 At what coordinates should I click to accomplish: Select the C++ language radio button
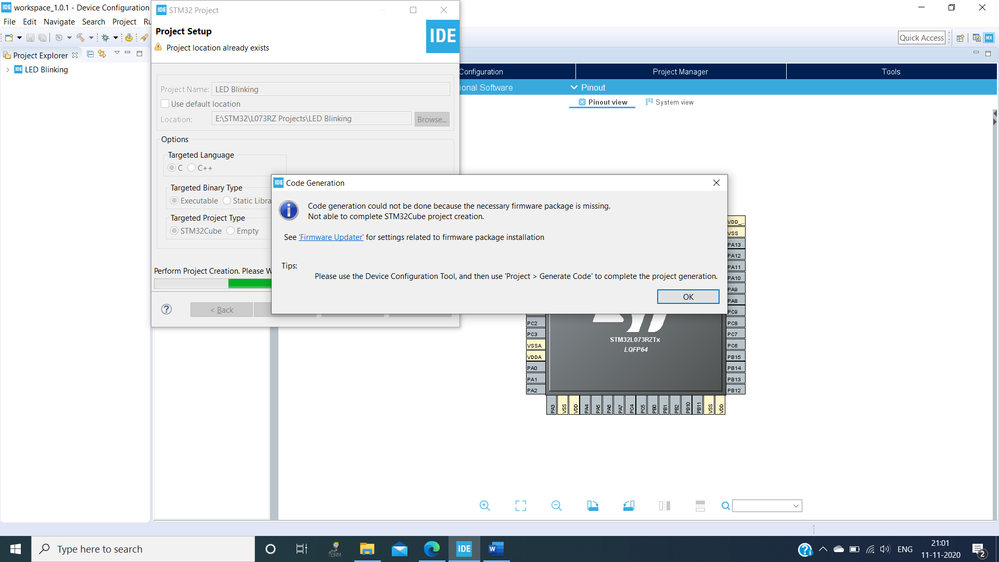[x=191, y=168]
